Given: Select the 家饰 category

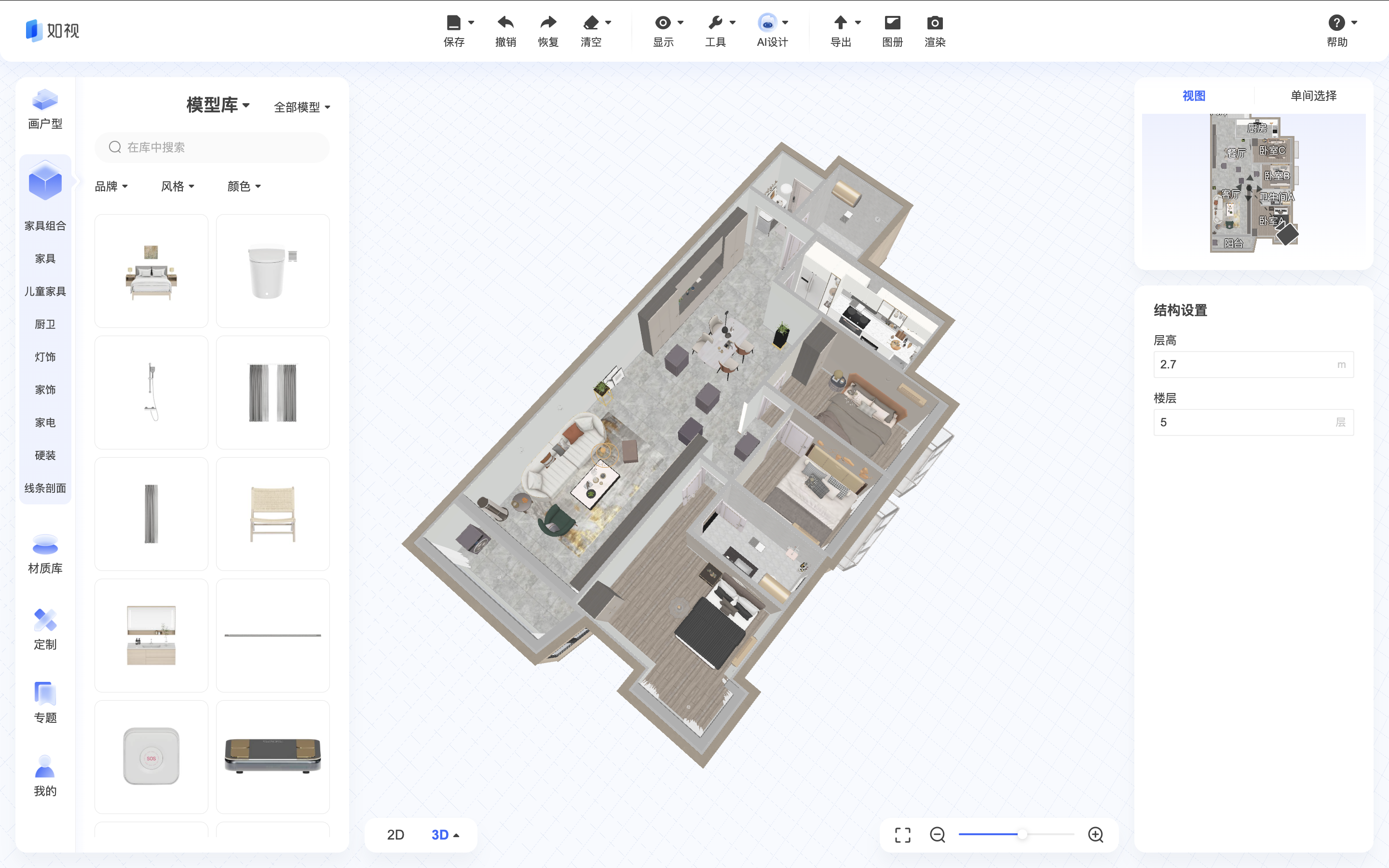Looking at the screenshot, I should tap(45, 390).
